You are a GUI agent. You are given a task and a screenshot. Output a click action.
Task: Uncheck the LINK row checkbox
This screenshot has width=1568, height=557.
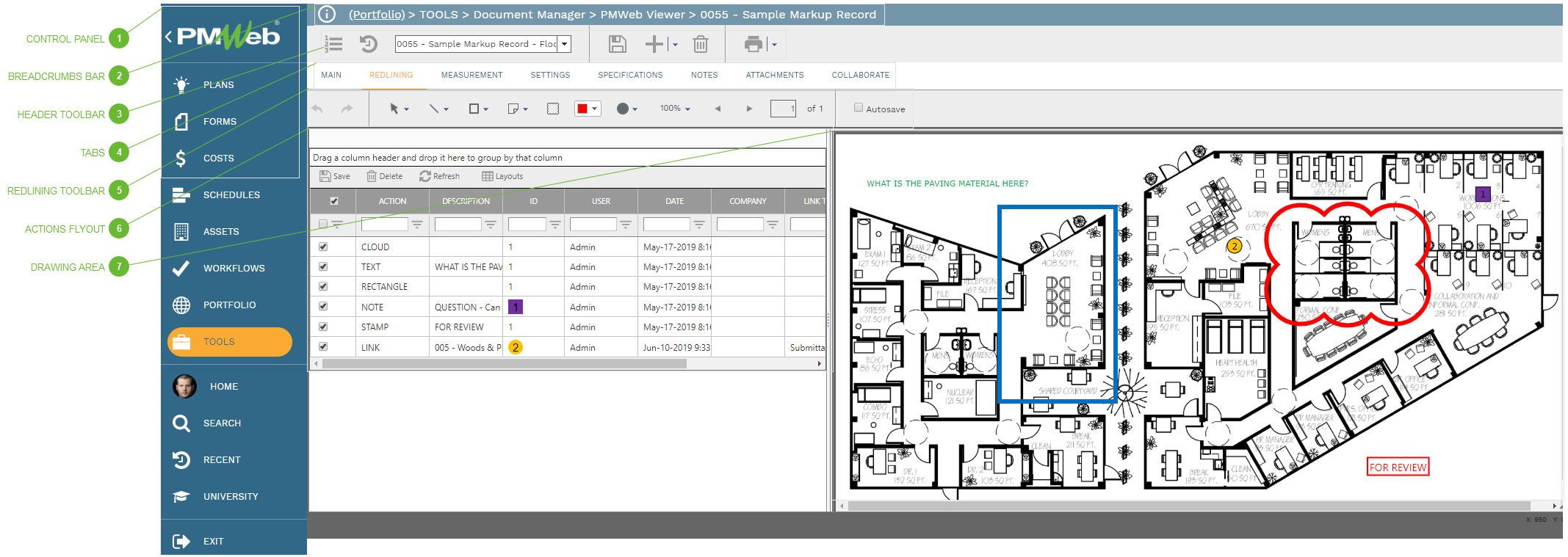[x=323, y=346]
